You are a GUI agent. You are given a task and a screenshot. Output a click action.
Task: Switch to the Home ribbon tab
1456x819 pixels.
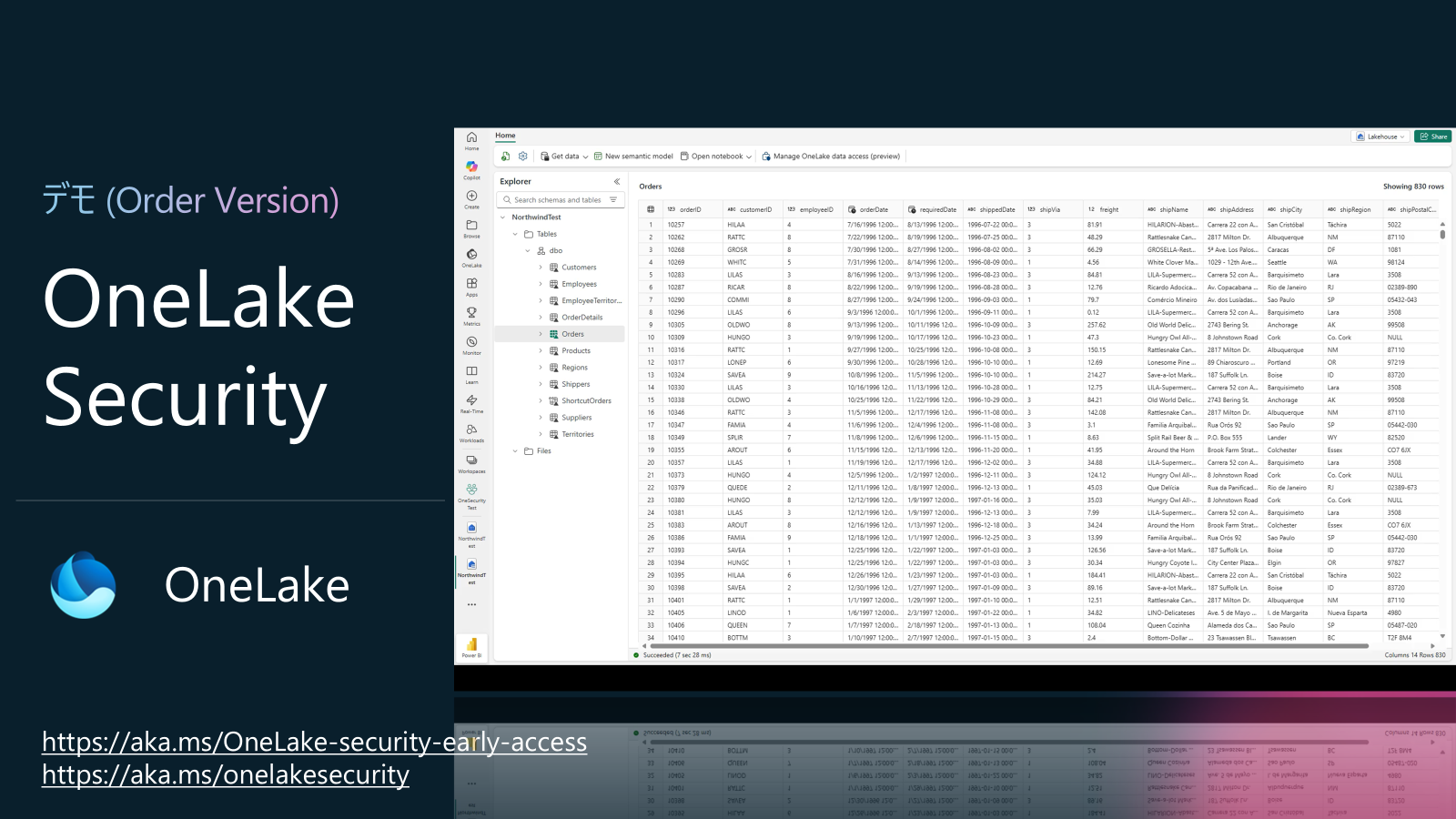(505, 136)
